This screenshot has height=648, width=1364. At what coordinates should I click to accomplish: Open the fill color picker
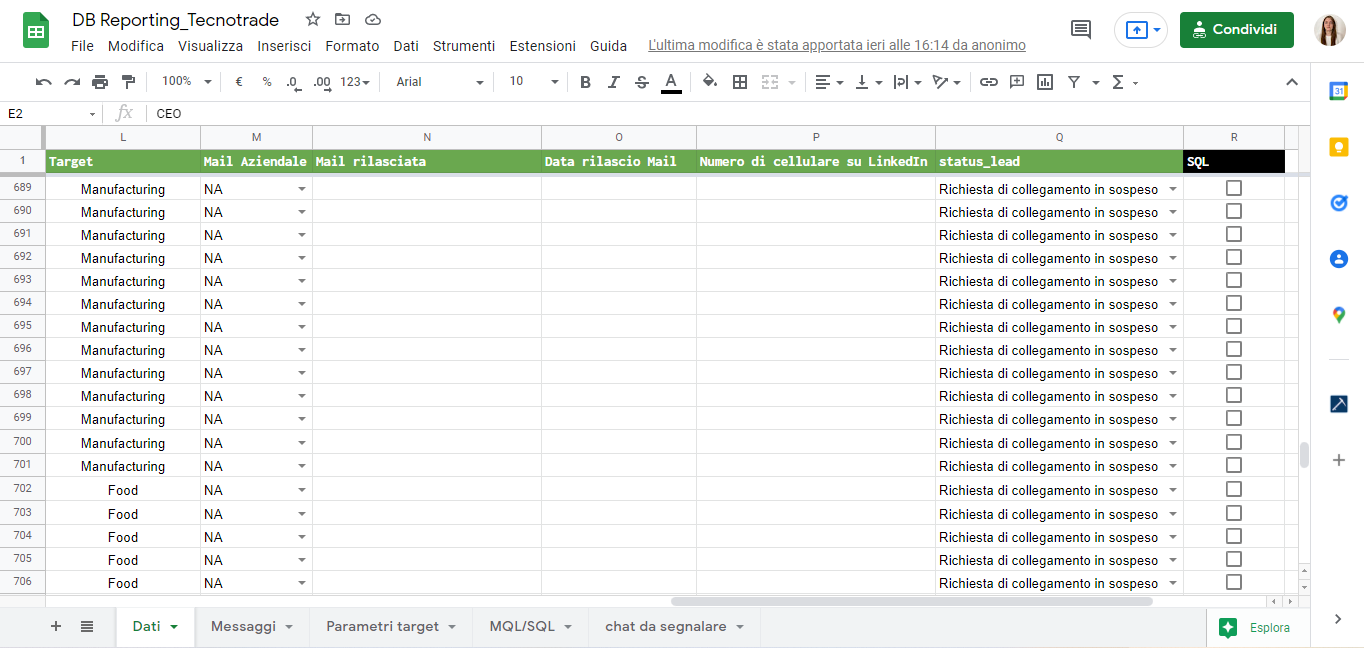point(710,82)
